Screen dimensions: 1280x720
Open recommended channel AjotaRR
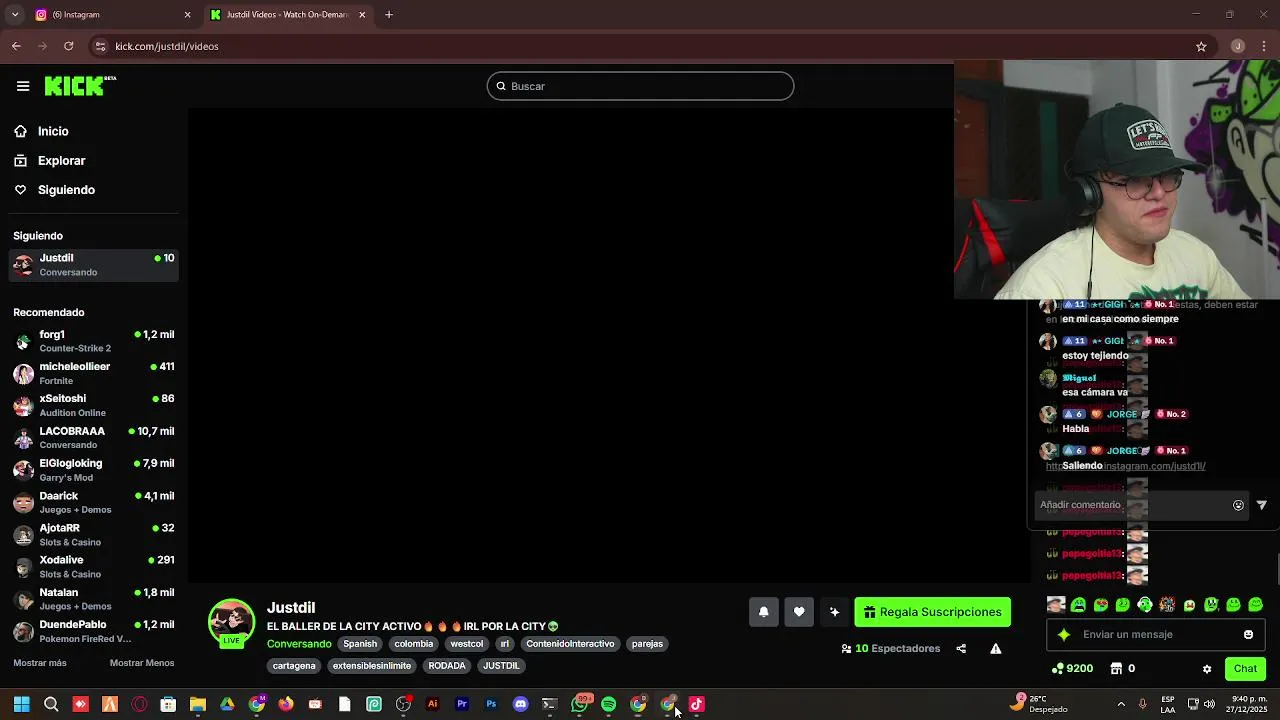coord(93,534)
